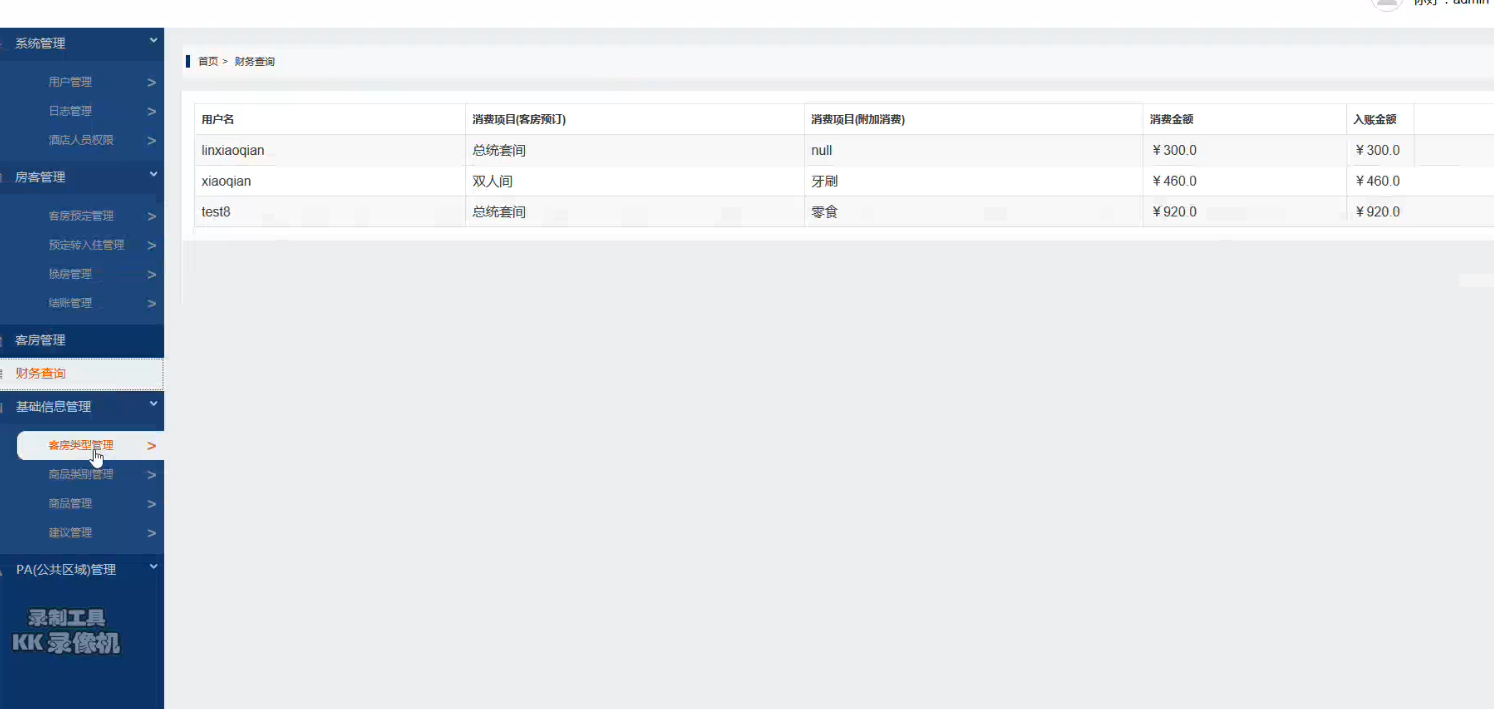Screen dimensions: 1494x709
Task: Click ¥300.0 in the 消费金额 column
Action: click(1174, 151)
